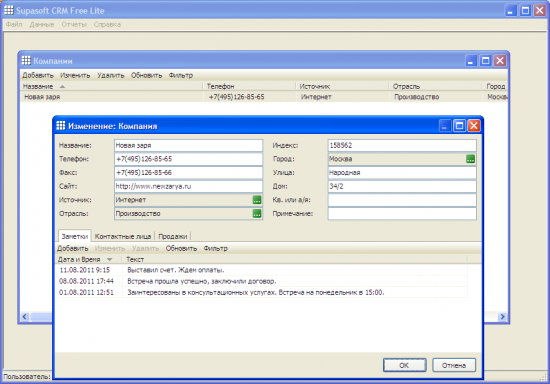Open the Справка menu
This screenshot has height=384, width=550.
(107, 24)
